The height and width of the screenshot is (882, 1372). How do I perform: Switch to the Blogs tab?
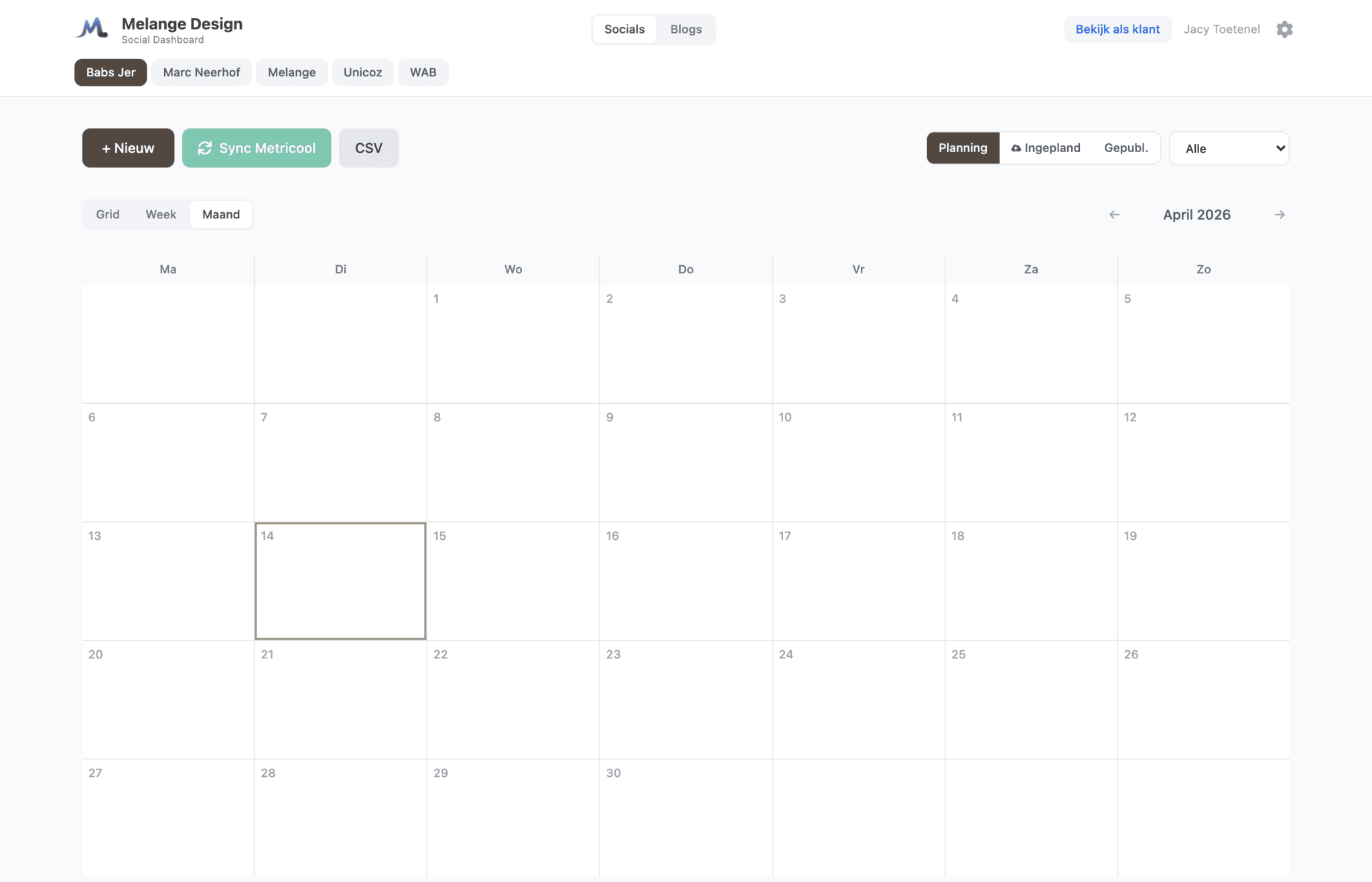(x=685, y=29)
